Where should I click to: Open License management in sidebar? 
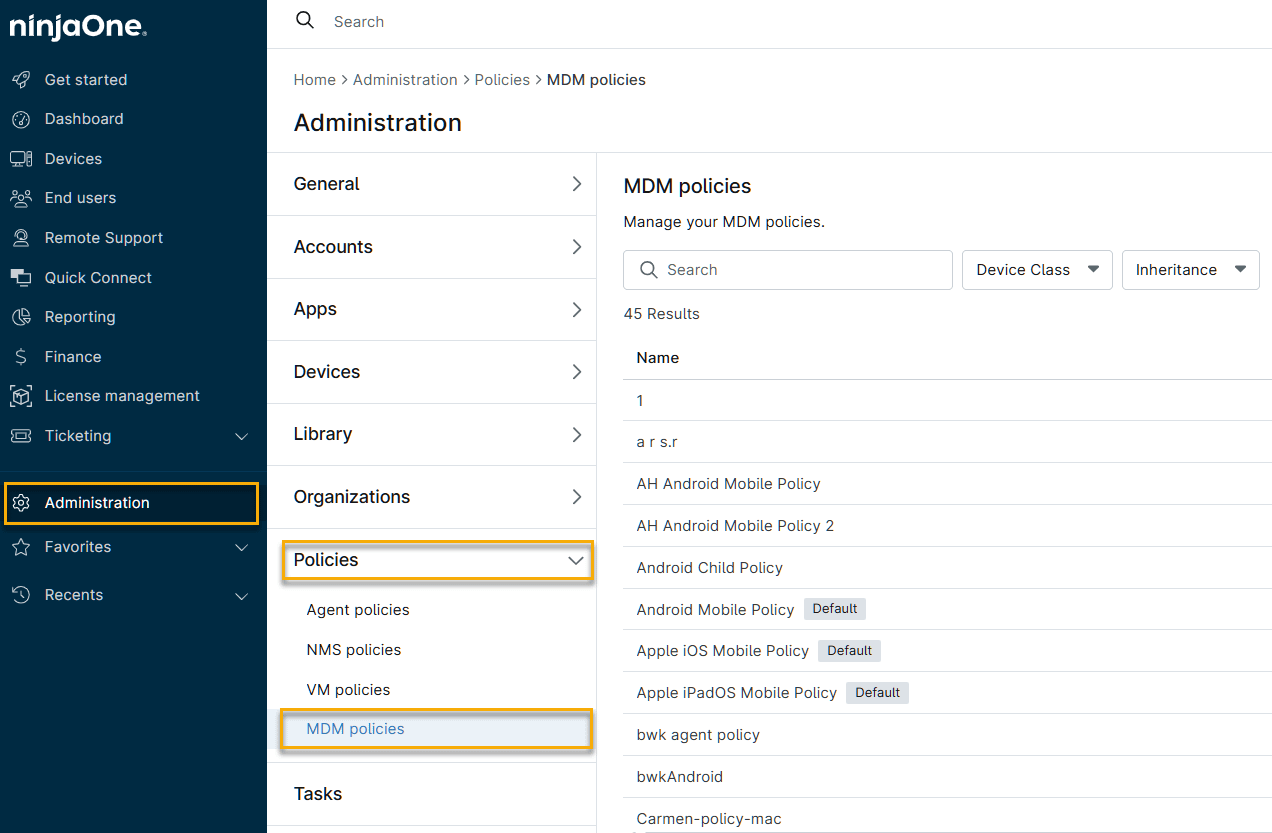pos(122,396)
